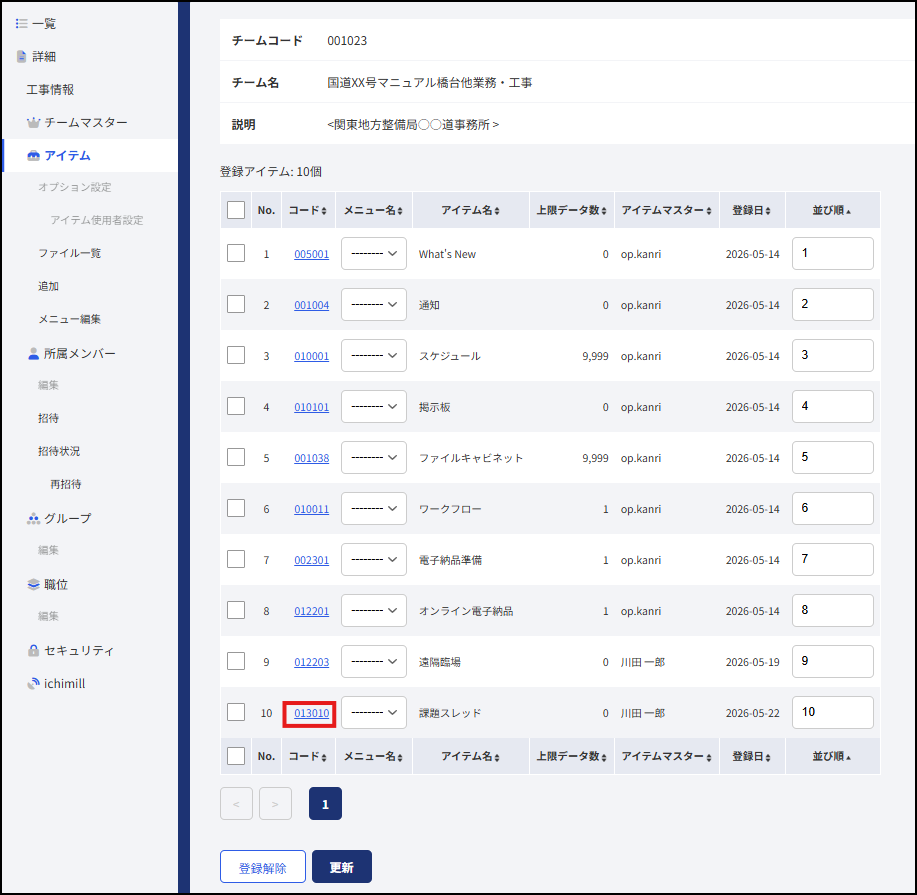
Task: Click the グループ dots icon
Action: tap(33, 518)
